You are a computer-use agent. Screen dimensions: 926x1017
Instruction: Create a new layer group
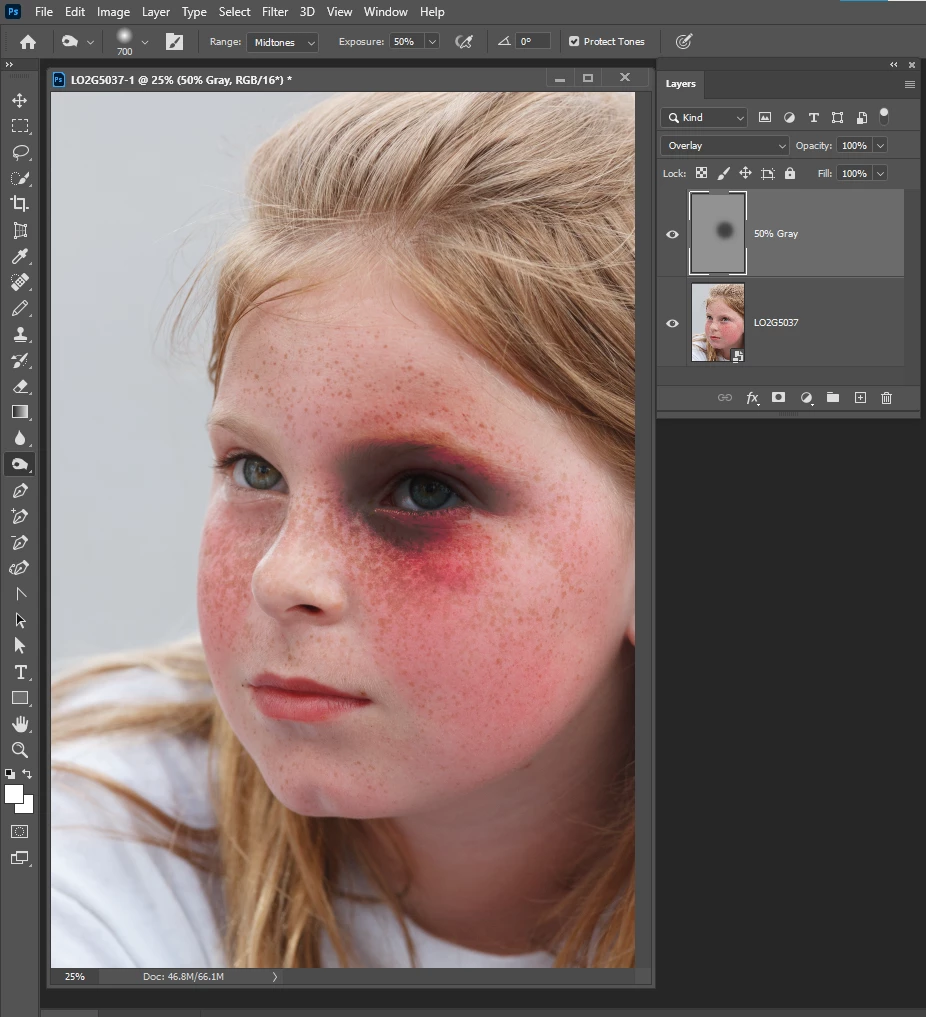pos(833,398)
